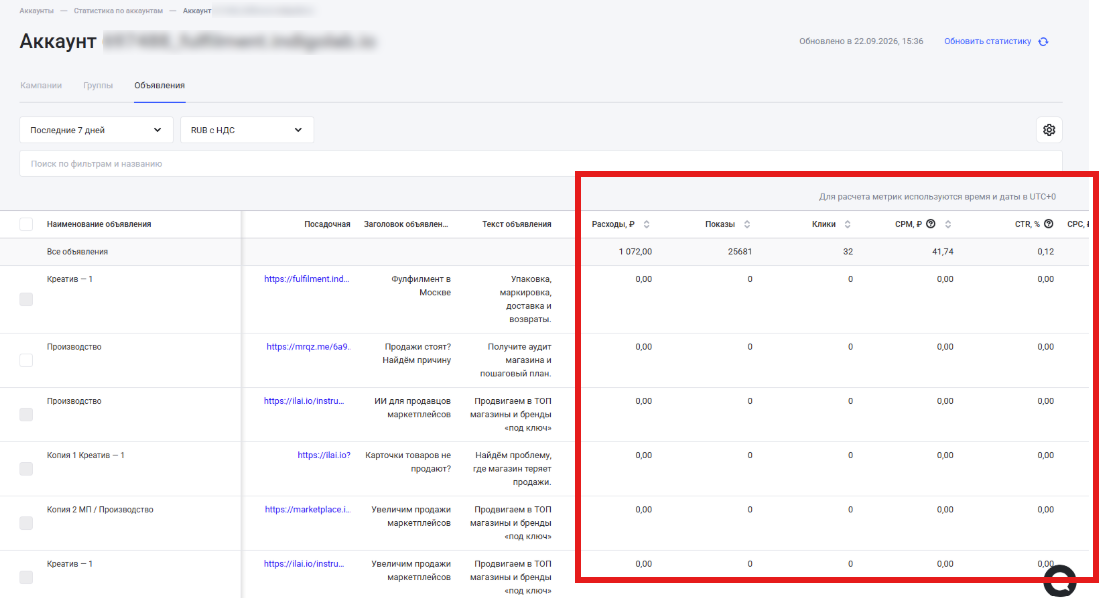Click the Наименование объявления column header
This screenshot has height=598, width=1100.
tap(99, 224)
